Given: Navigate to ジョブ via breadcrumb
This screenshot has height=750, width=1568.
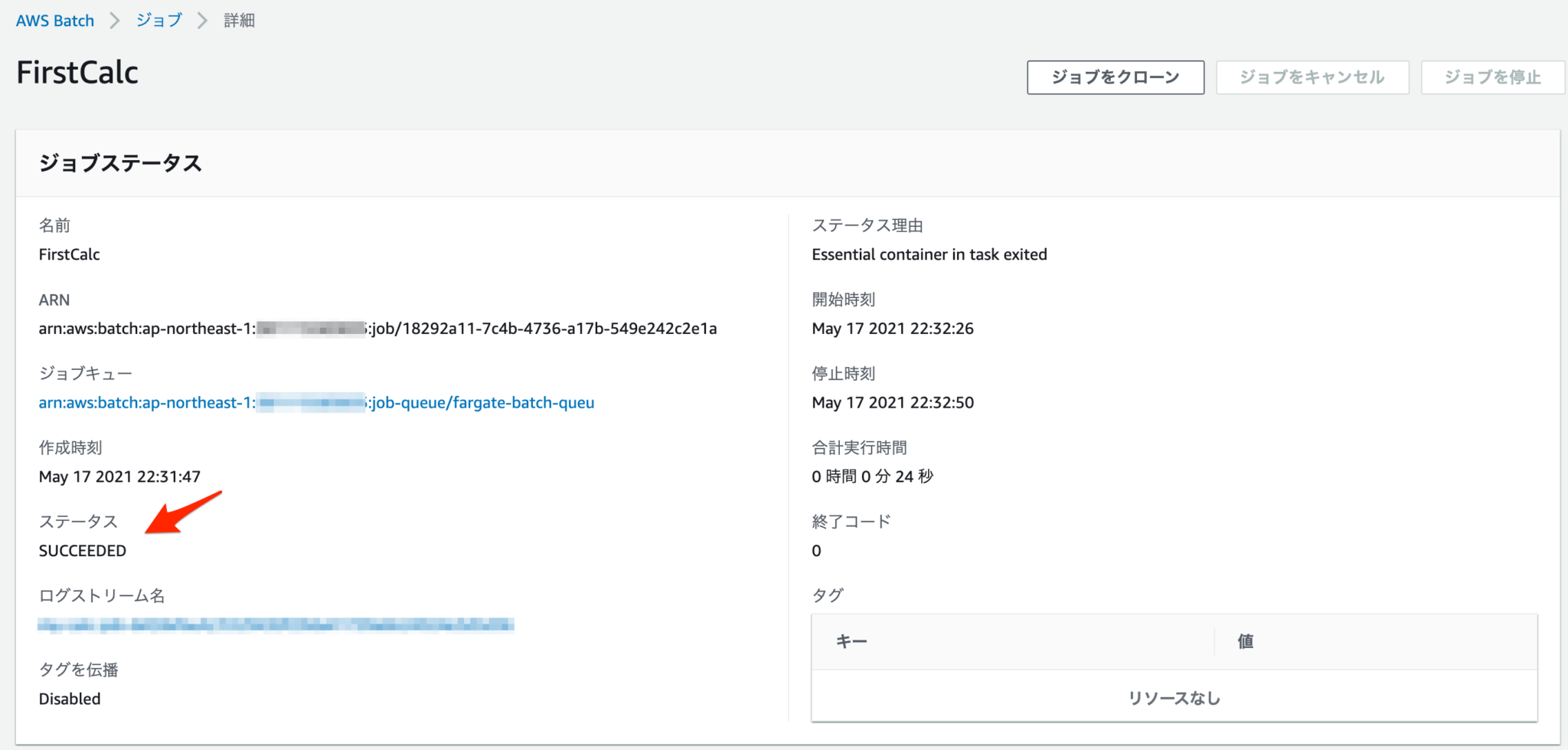Looking at the screenshot, I should click(158, 20).
